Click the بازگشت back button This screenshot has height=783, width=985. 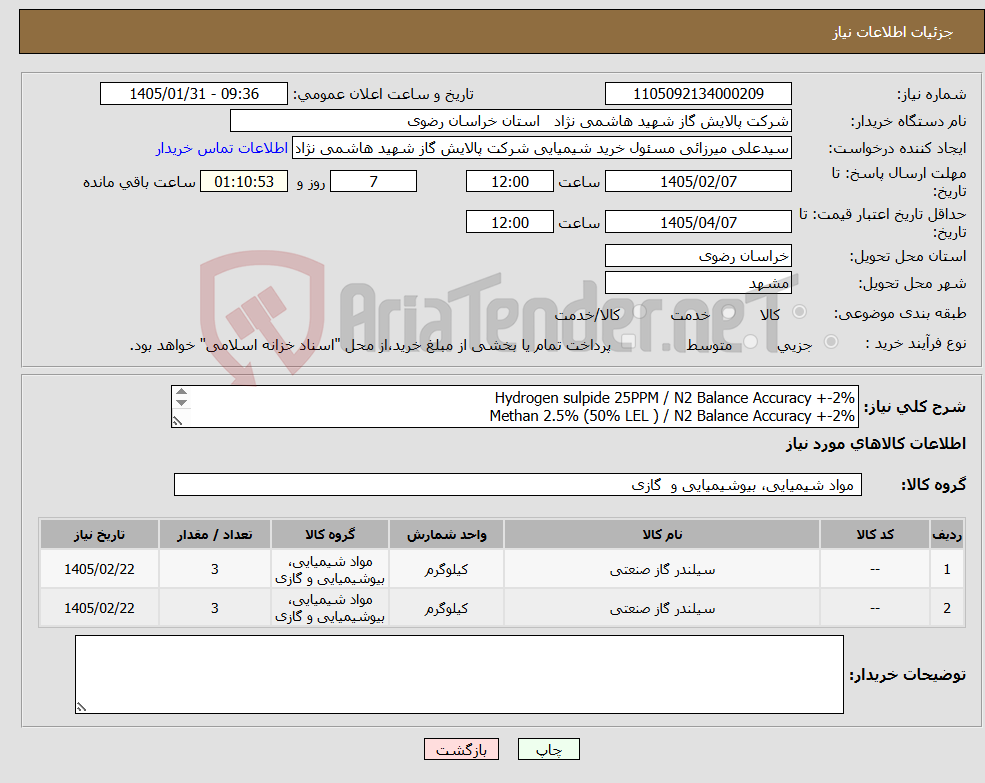461,749
